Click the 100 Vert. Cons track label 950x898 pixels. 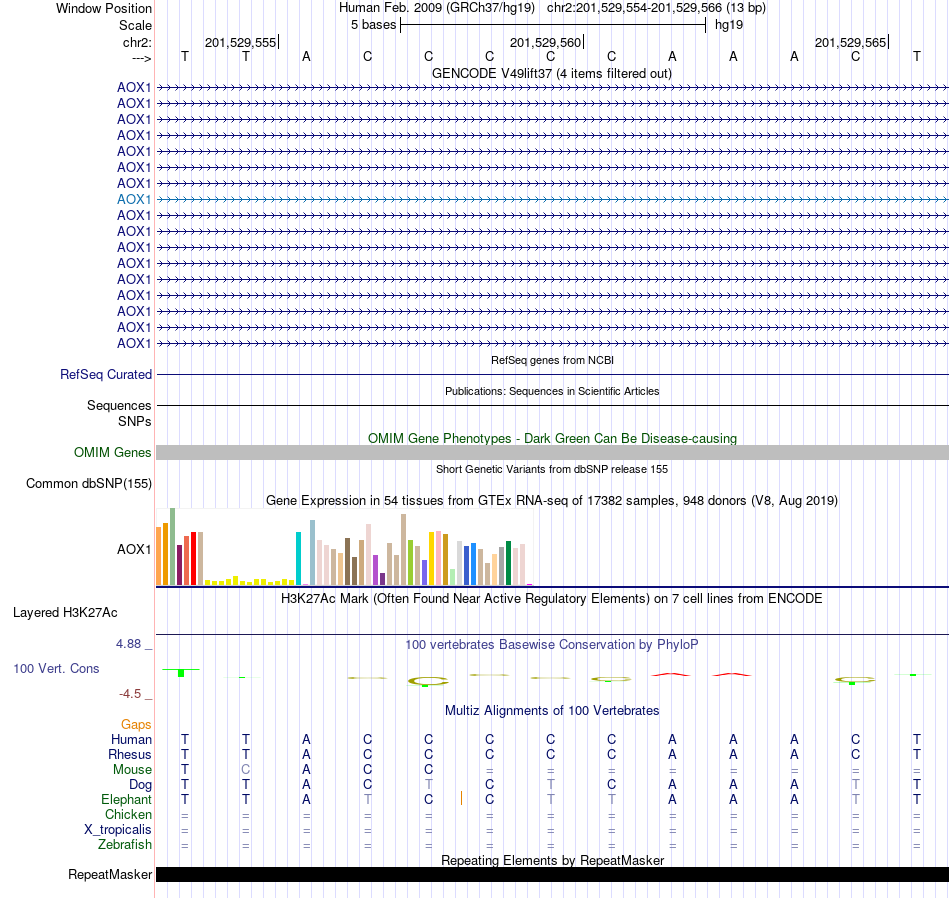pyautogui.click(x=56, y=668)
